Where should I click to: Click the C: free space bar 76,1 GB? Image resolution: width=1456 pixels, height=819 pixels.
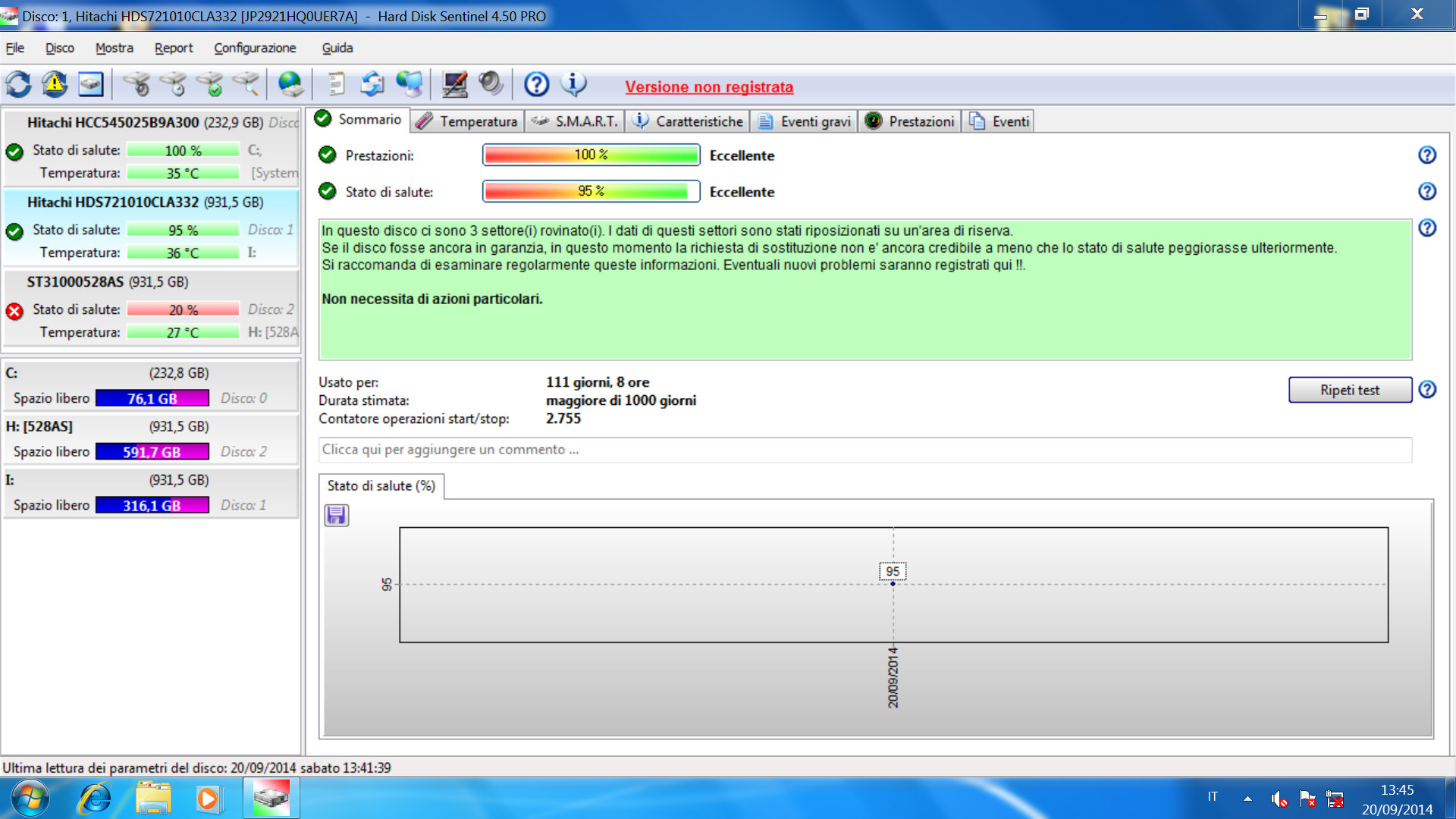152,398
